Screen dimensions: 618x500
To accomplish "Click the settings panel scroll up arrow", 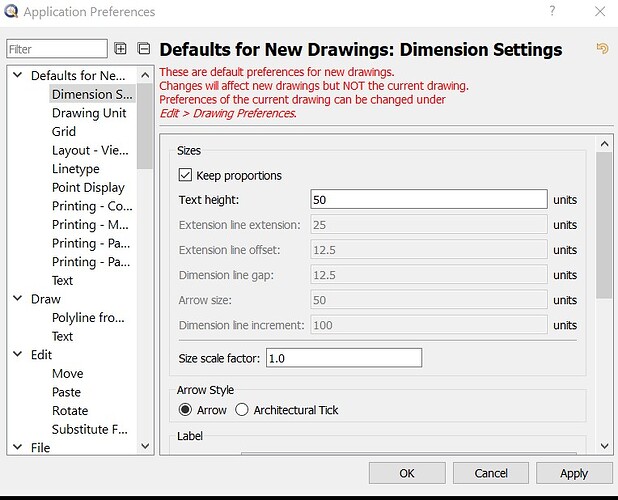I will (x=604, y=144).
